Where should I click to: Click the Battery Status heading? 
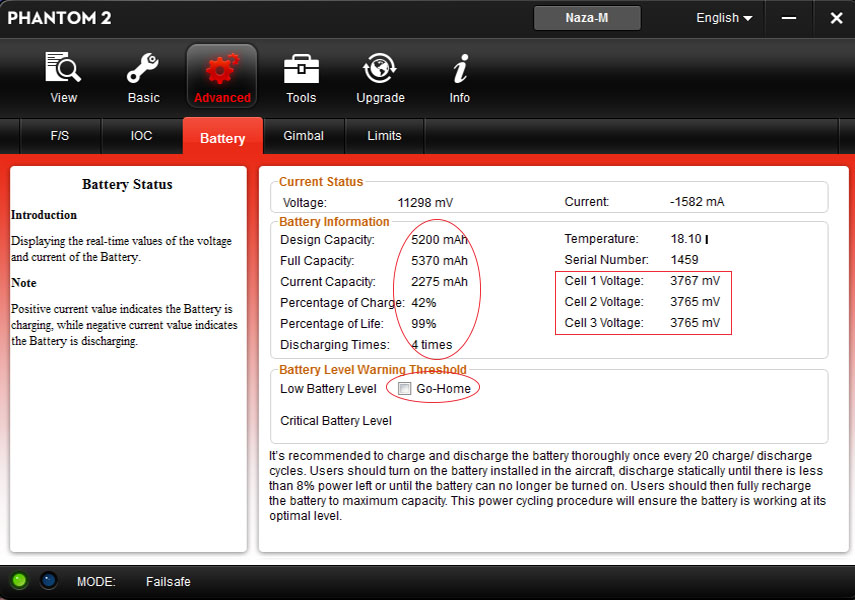pos(127,184)
